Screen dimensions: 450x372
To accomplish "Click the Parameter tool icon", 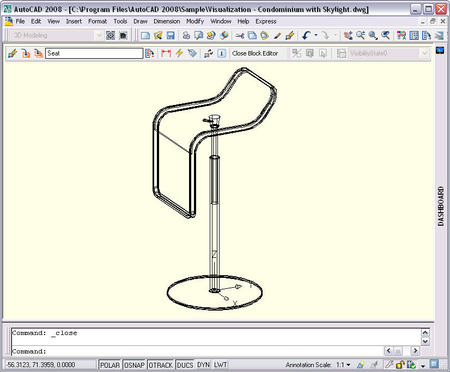I will 166,53.
